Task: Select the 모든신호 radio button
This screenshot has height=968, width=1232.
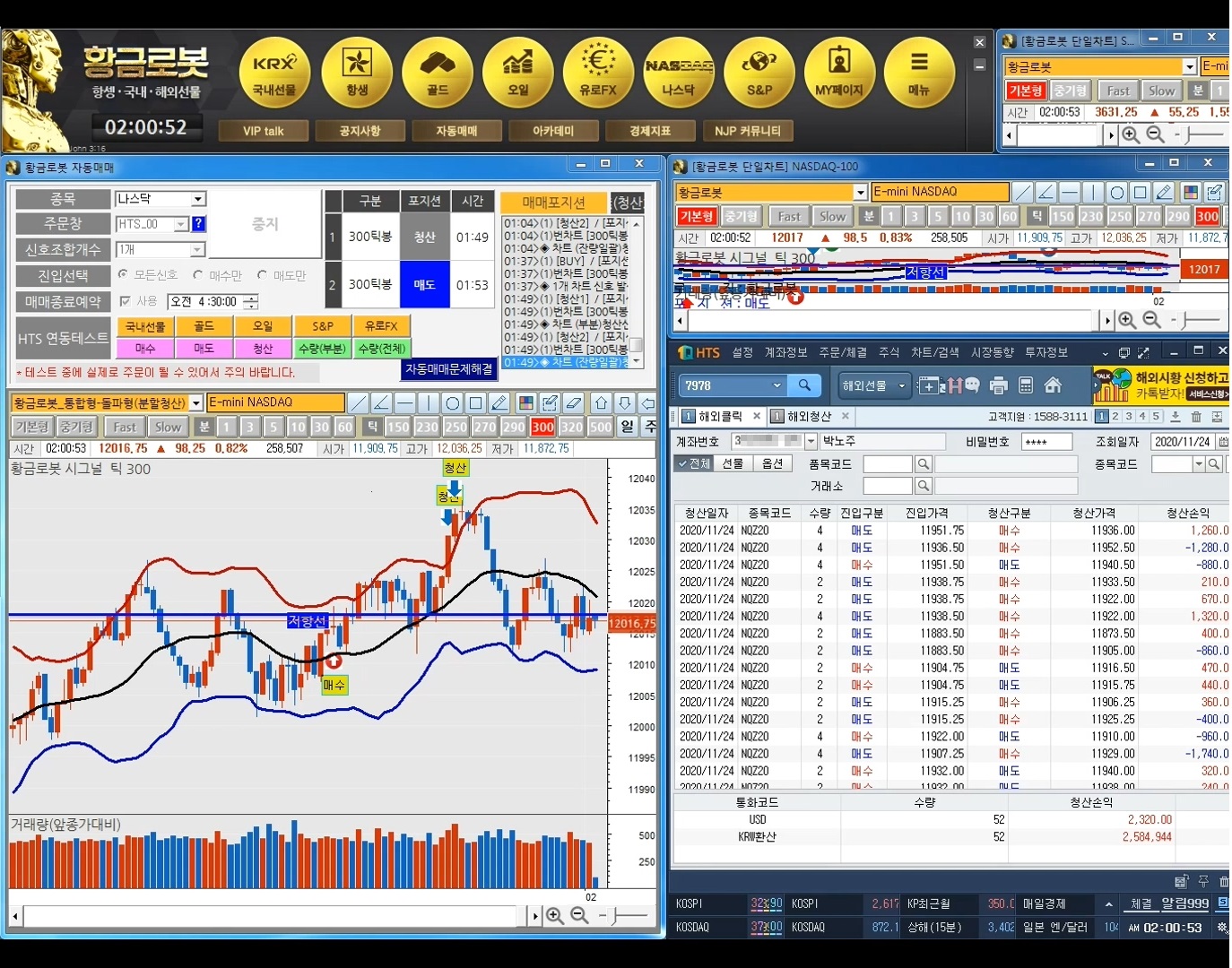Action: click(123, 275)
